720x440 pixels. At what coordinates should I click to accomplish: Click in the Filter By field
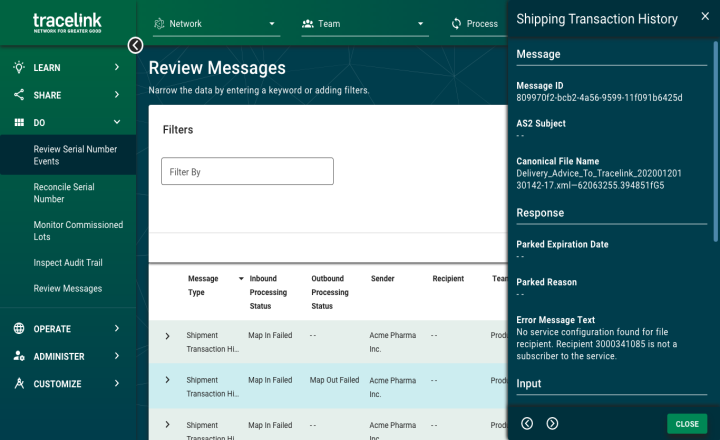tap(247, 171)
